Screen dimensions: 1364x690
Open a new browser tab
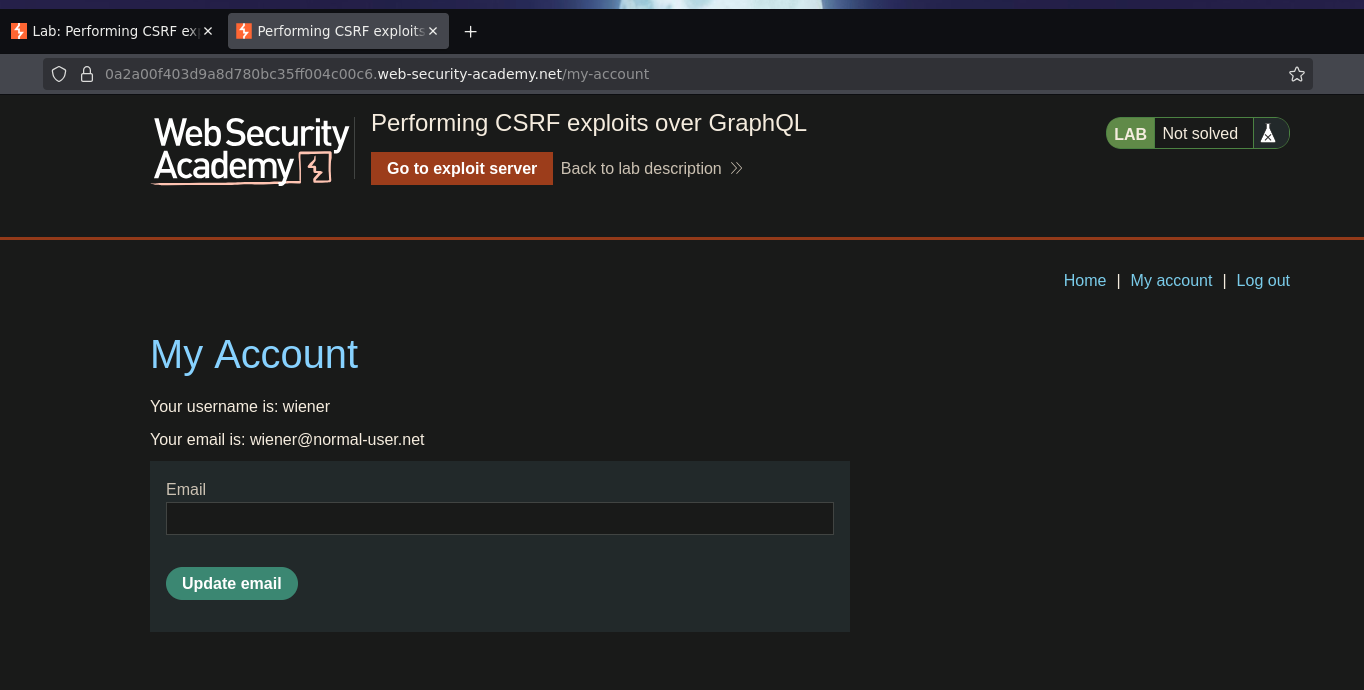[471, 31]
